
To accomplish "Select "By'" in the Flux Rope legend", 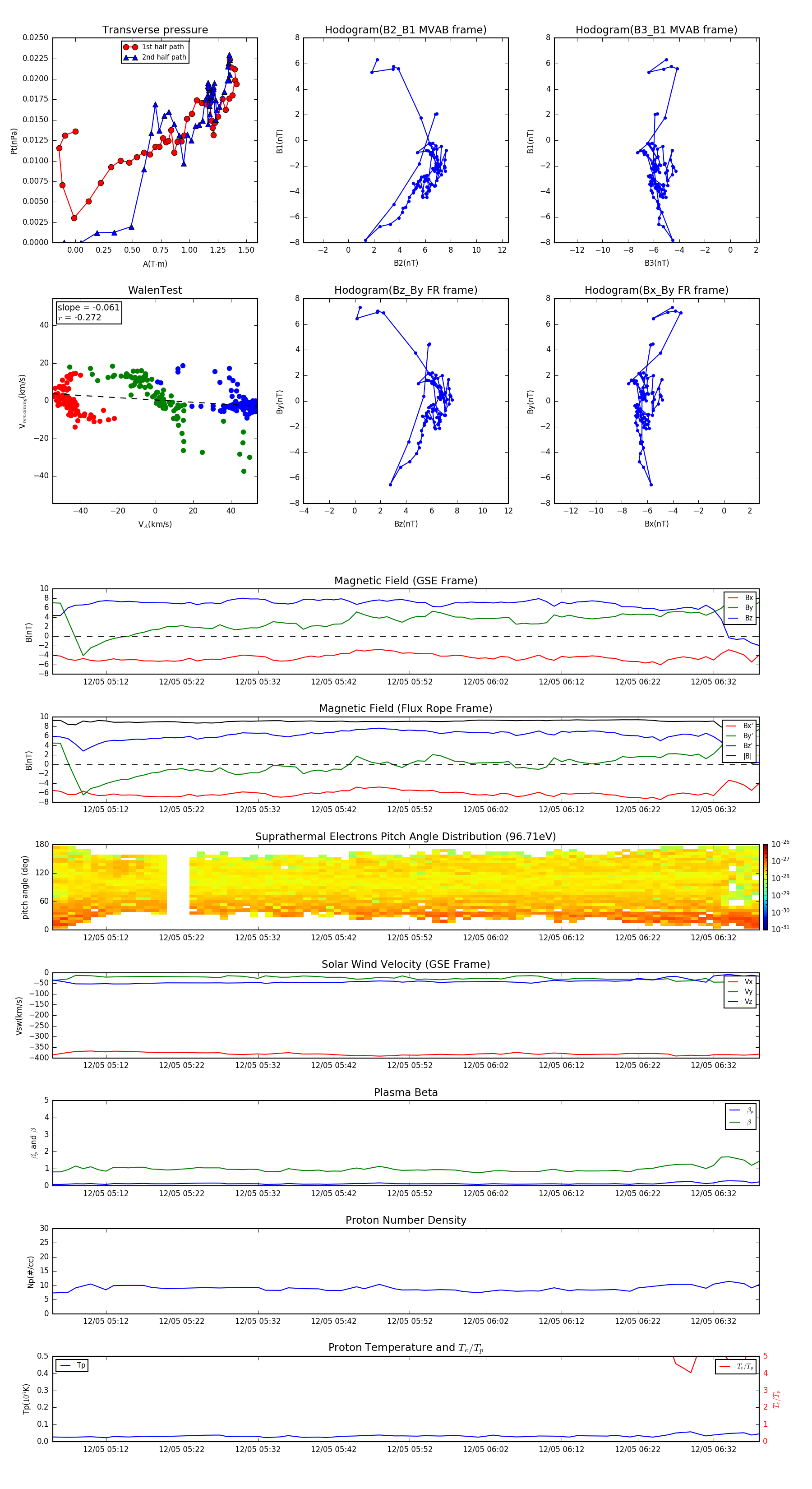I will [740, 736].
